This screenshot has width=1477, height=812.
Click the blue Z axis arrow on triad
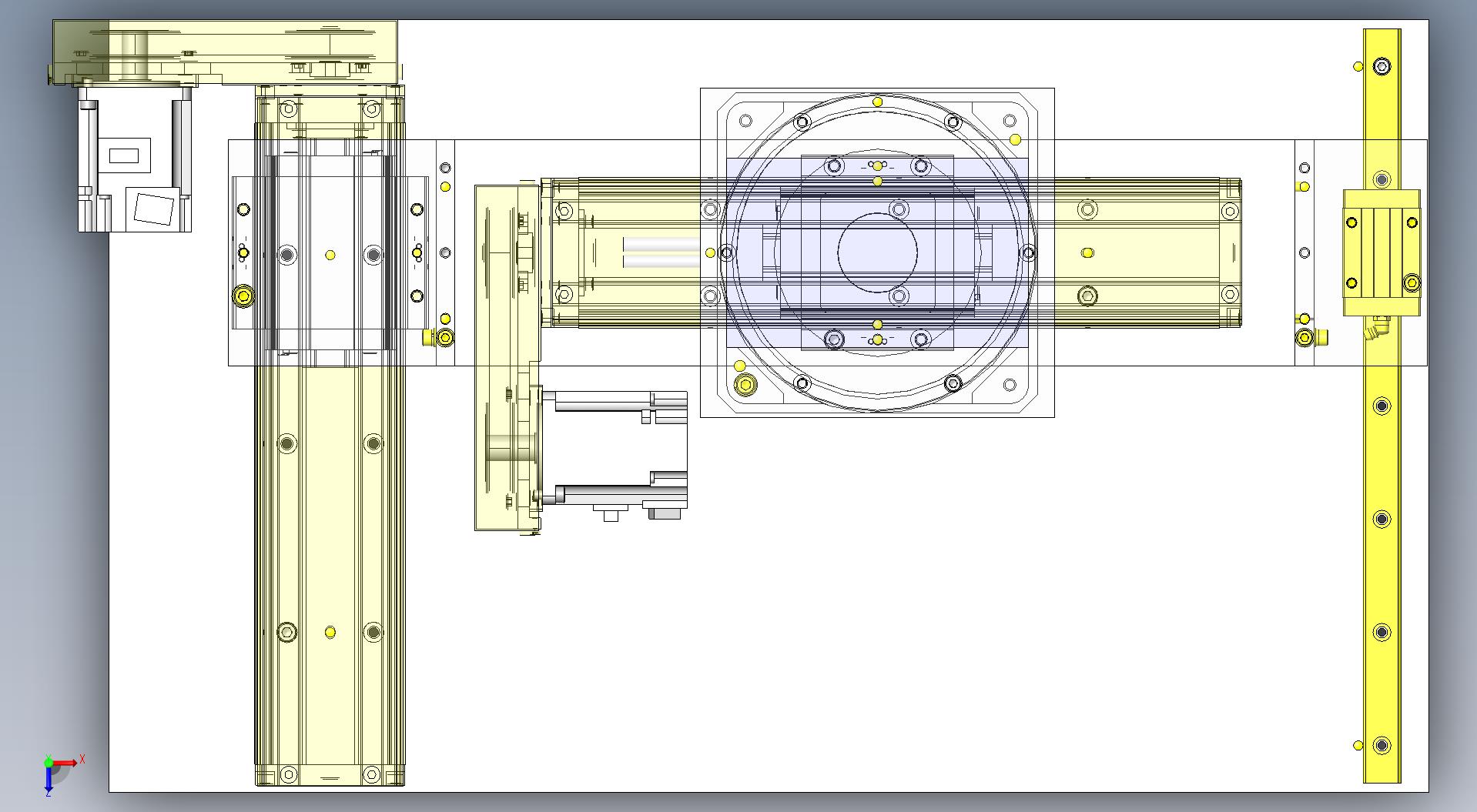[49, 781]
